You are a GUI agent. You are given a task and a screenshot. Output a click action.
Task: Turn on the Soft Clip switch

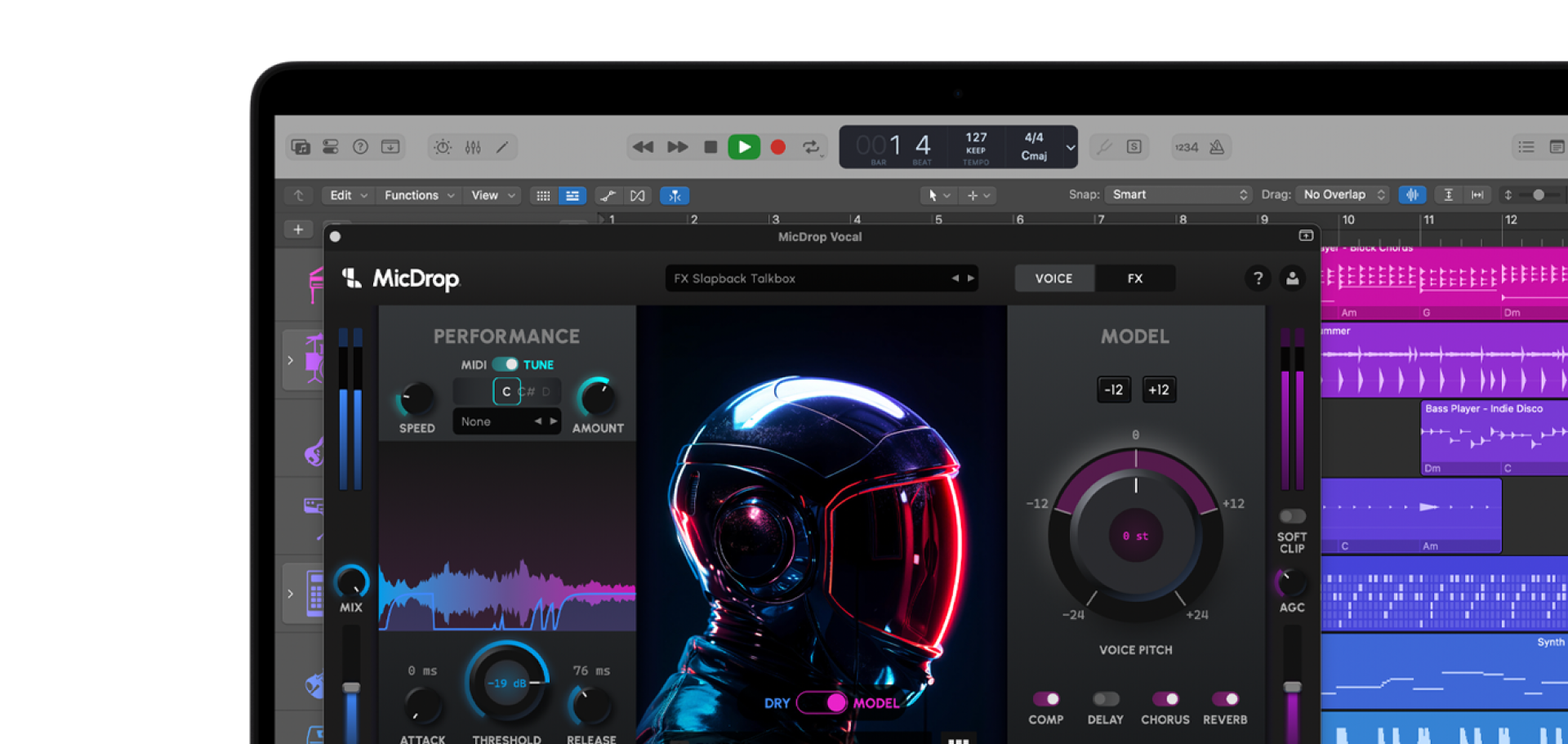tap(1291, 516)
